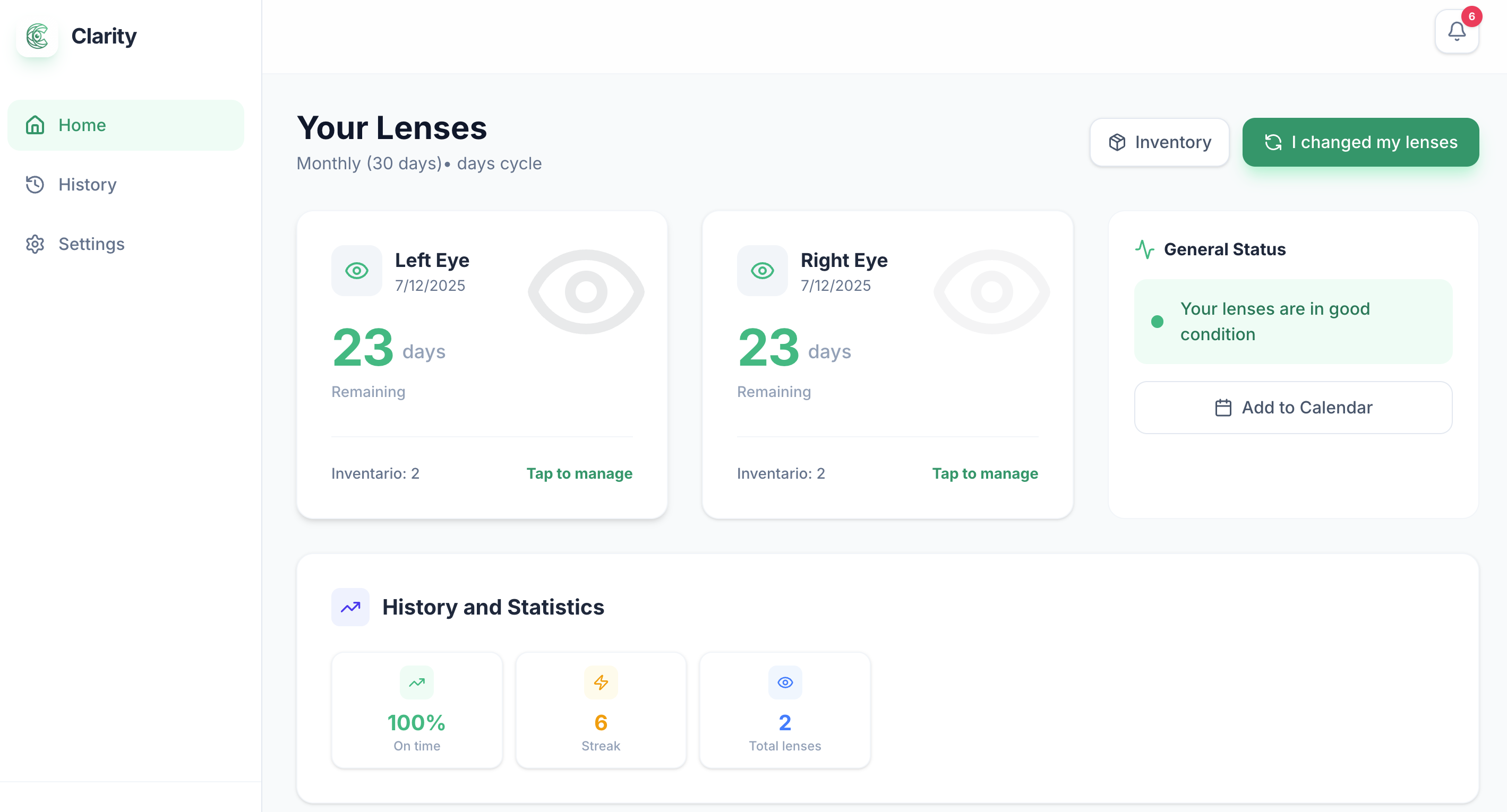The image size is (1507, 812).
Task: Tap to manage the Right Eye
Action: coord(984,473)
